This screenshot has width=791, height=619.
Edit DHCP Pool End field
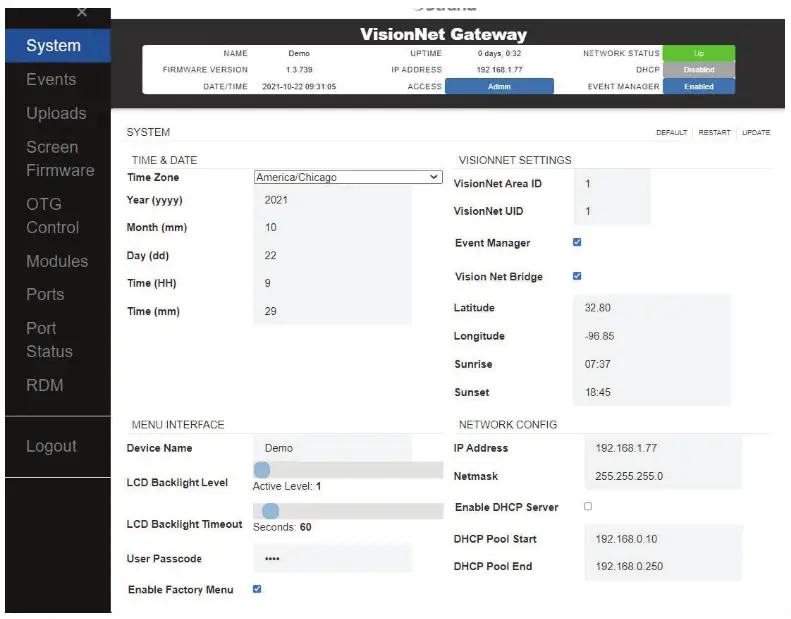(x=663, y=566)
